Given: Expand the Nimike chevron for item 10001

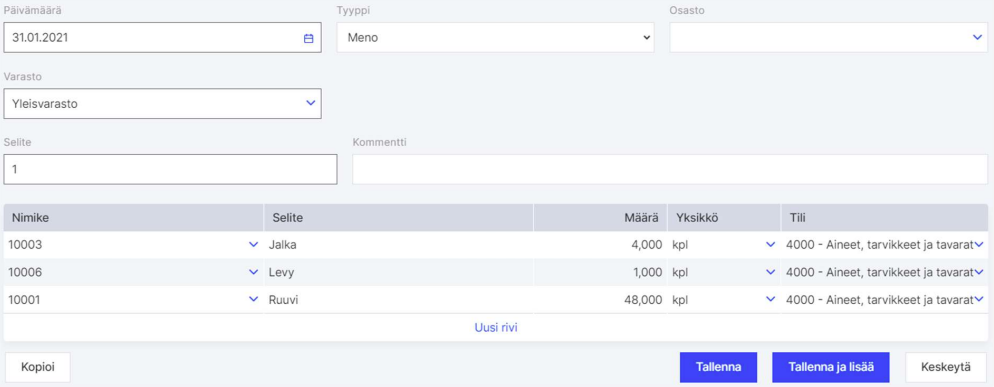Looking at the screenshot, I should tap(254, 299).
